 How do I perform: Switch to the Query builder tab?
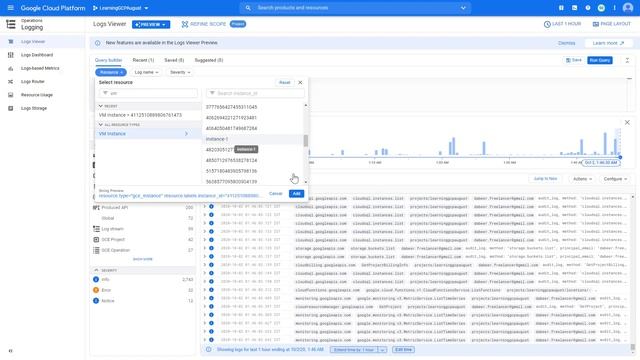[x=108, y=60]
